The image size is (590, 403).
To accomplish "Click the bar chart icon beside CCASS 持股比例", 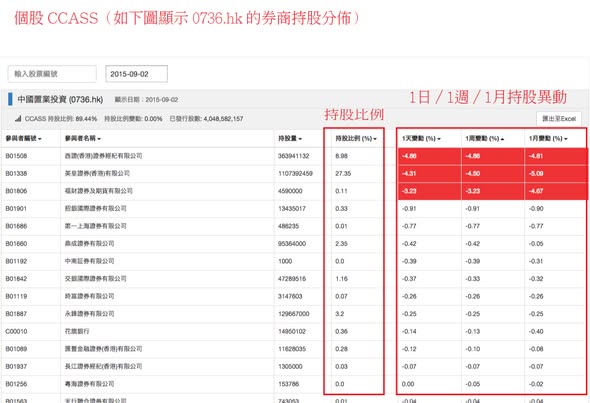I will coord(18,119).
